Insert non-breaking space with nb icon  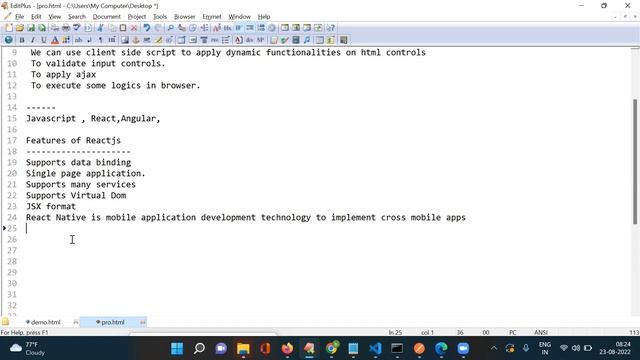(78, 40)
